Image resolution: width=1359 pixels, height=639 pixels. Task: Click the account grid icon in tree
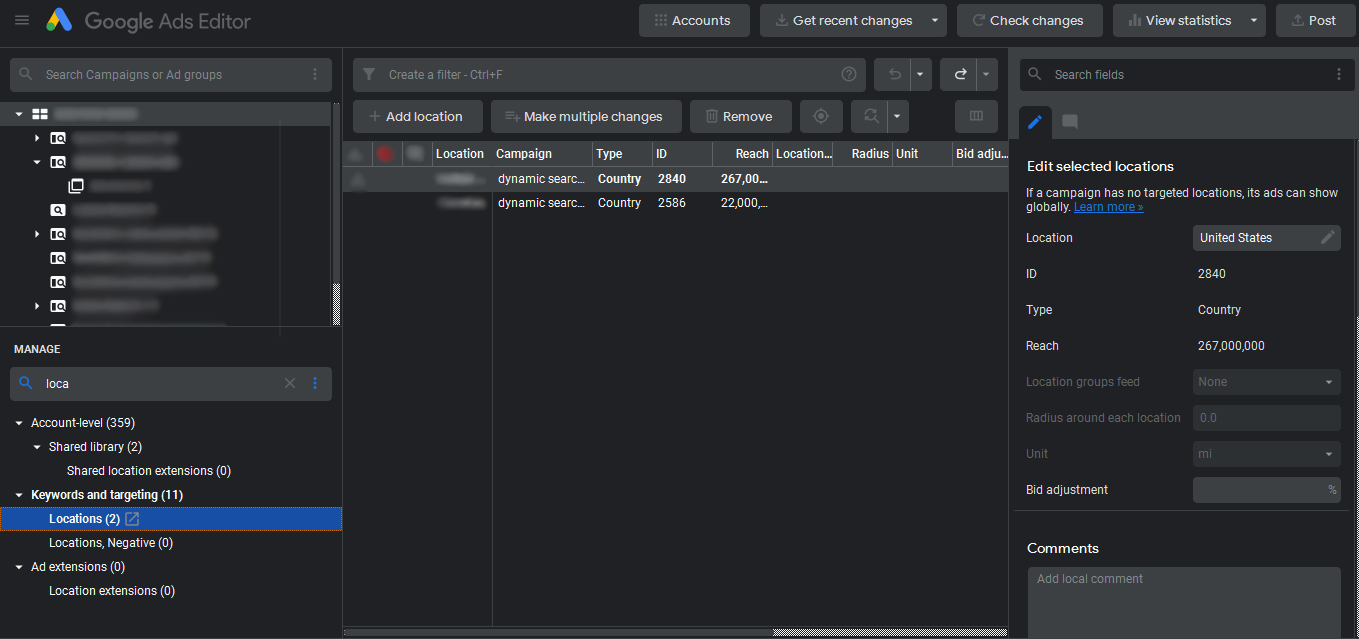coord(40,114)
